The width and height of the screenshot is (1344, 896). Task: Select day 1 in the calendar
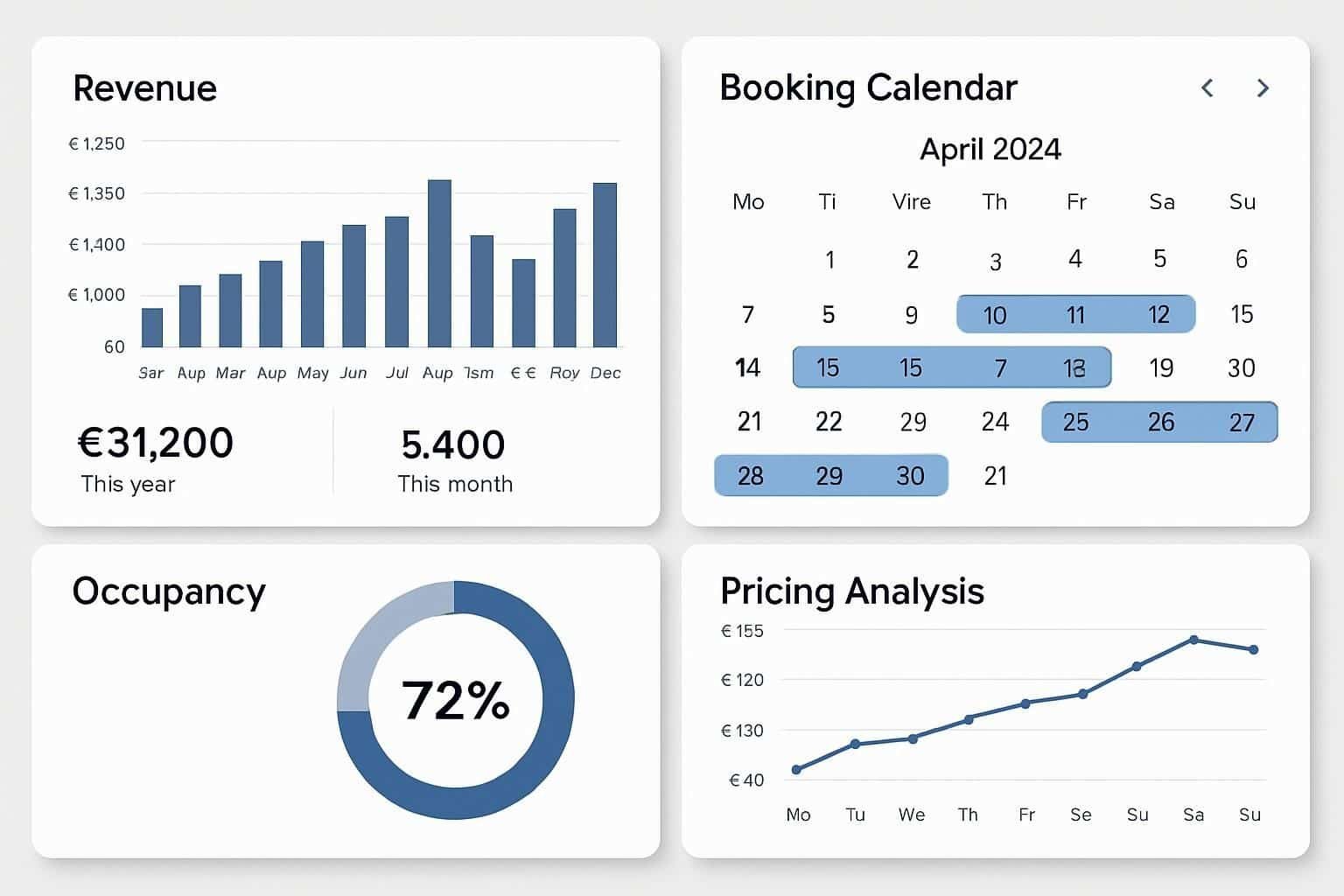[829, 260]
